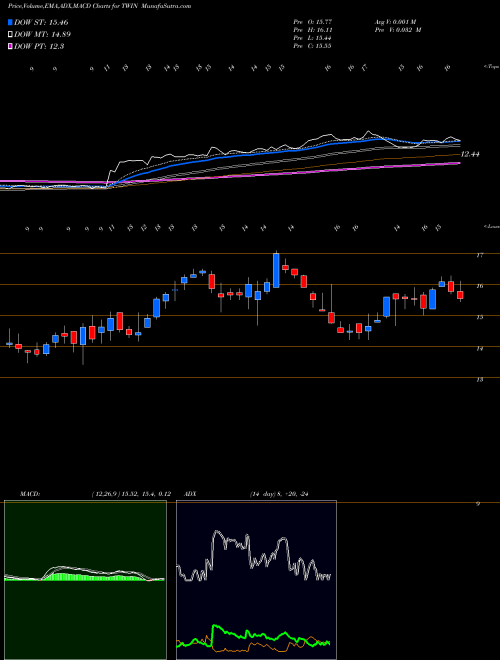Click the 'Pre C: 15.55' value

313,46
